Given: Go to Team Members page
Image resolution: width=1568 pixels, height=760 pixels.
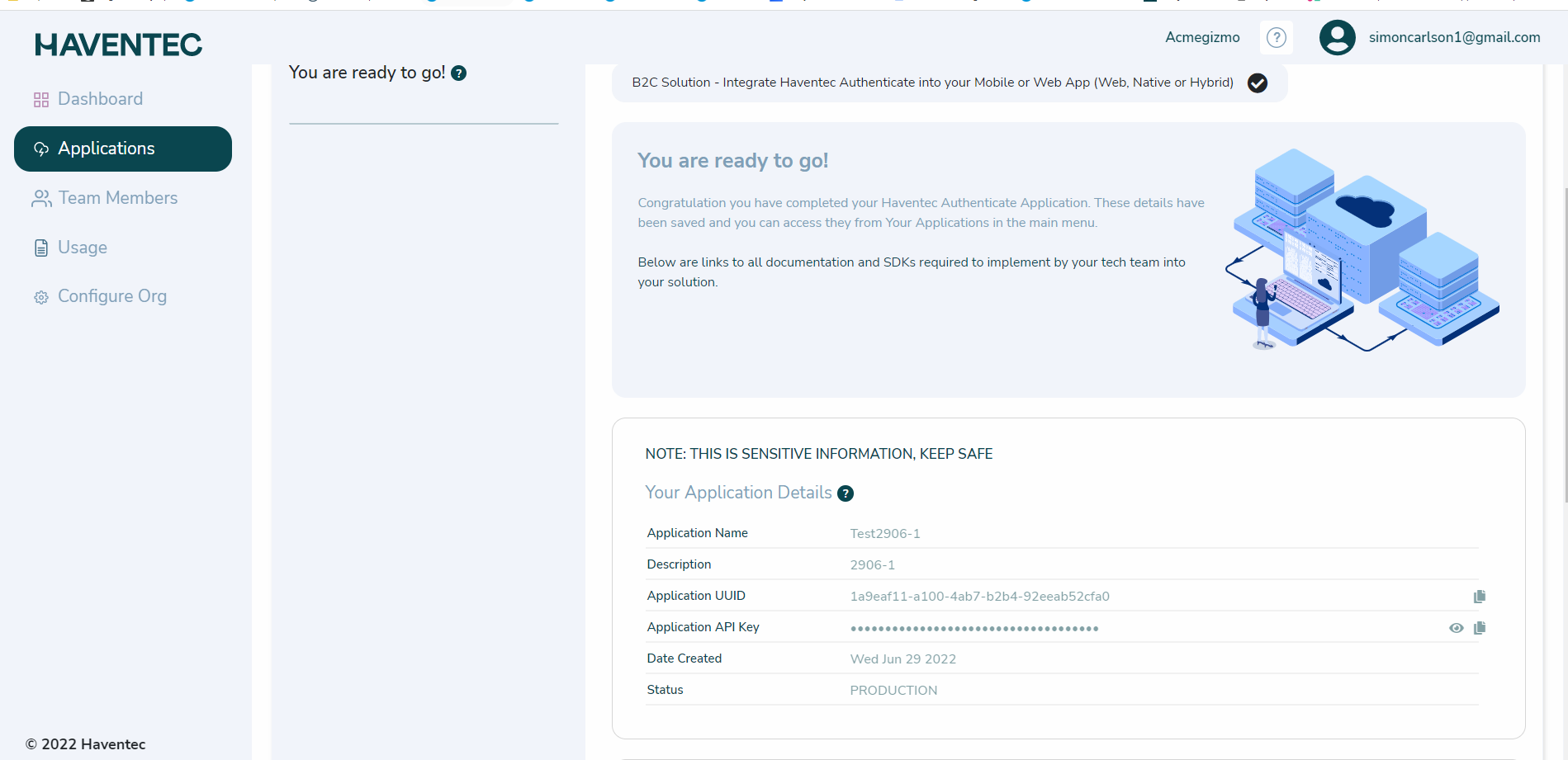Looking at the screenshot, I should (x=117, y=198).
